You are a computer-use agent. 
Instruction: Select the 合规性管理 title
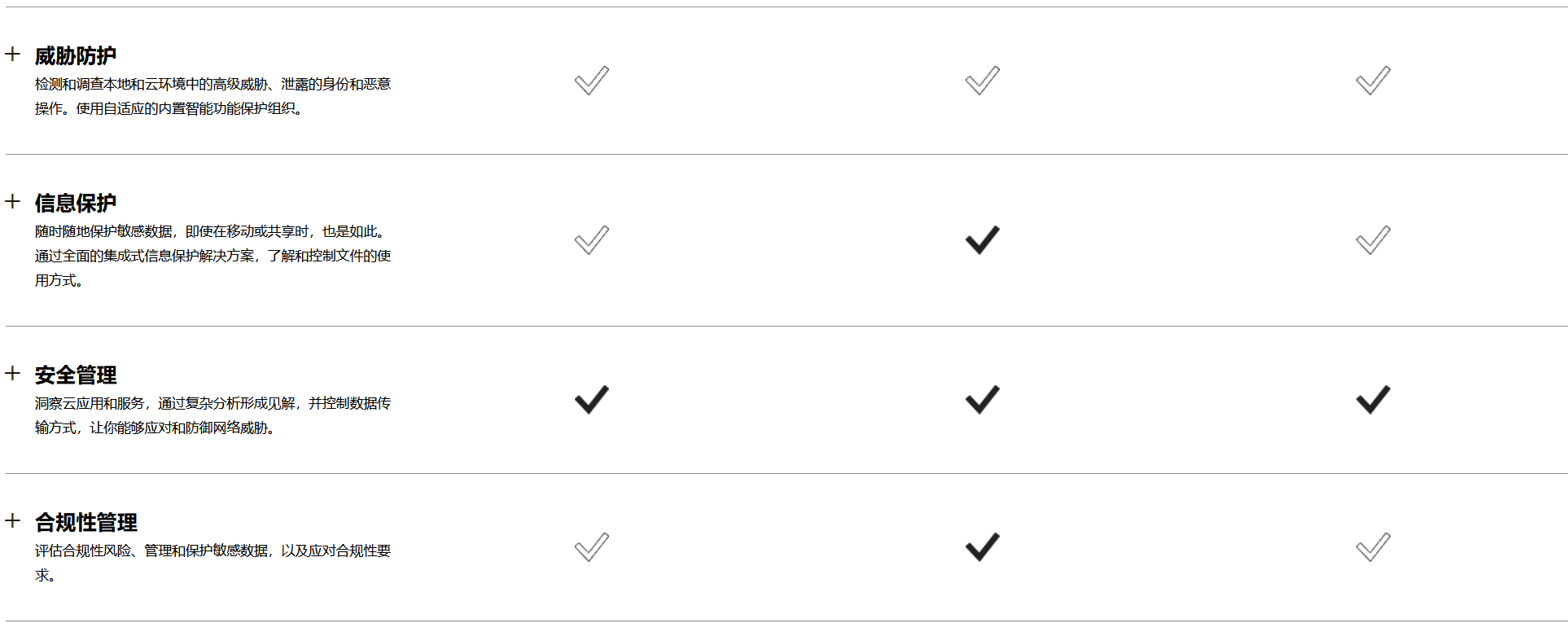point(86,523)
